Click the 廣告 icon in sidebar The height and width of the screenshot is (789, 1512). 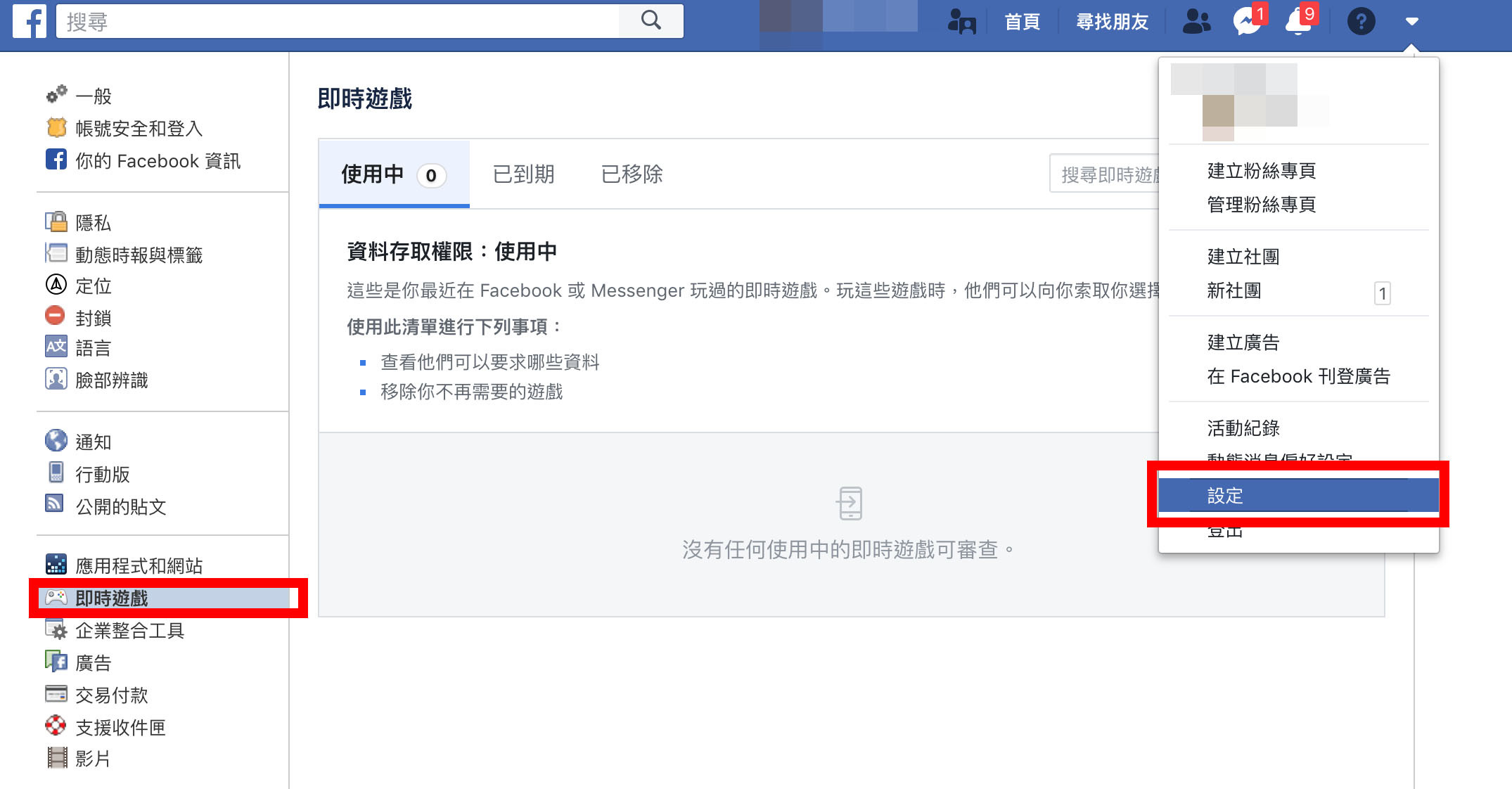(56, 662)
